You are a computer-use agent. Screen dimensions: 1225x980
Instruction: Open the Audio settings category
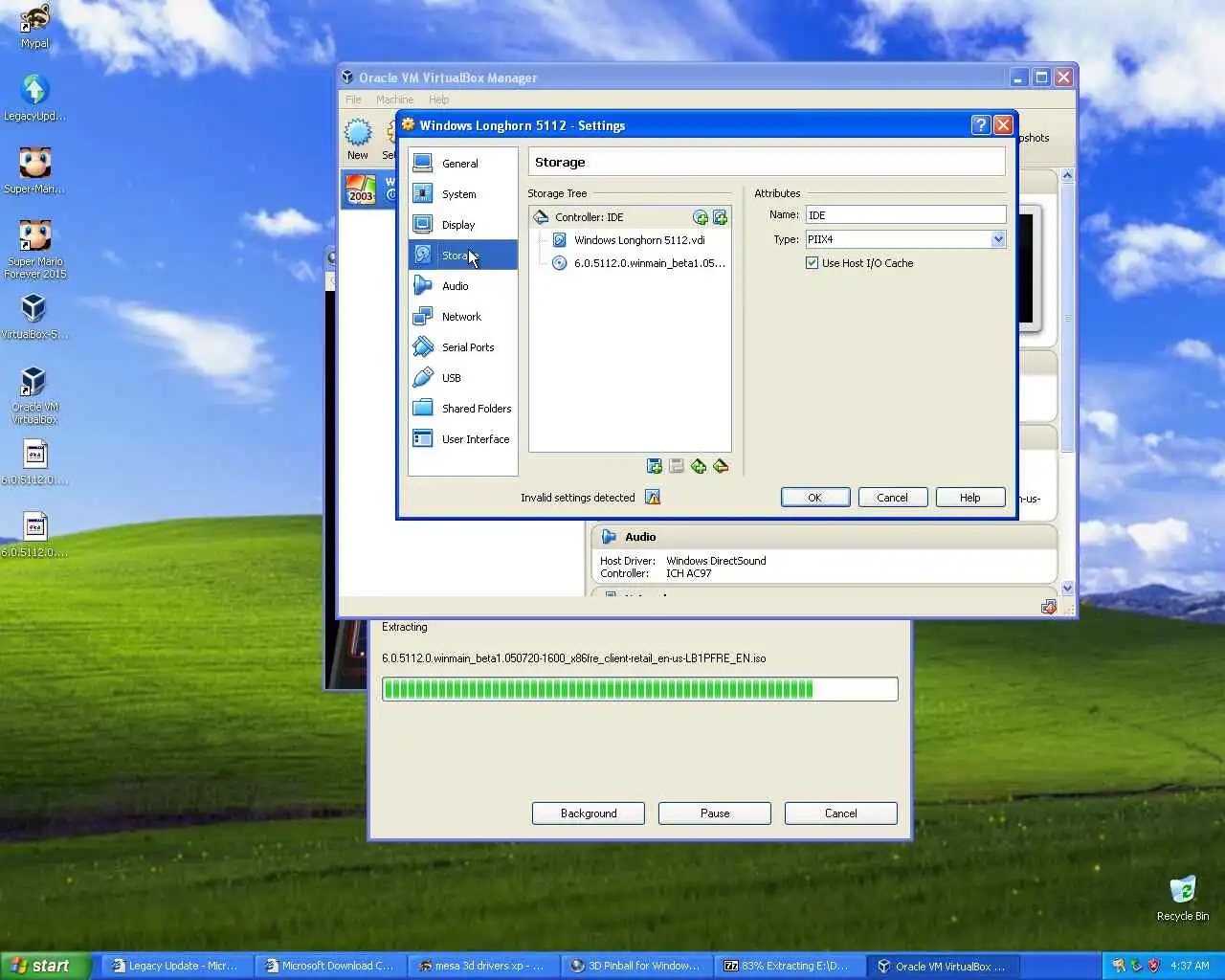coord(463,286)
